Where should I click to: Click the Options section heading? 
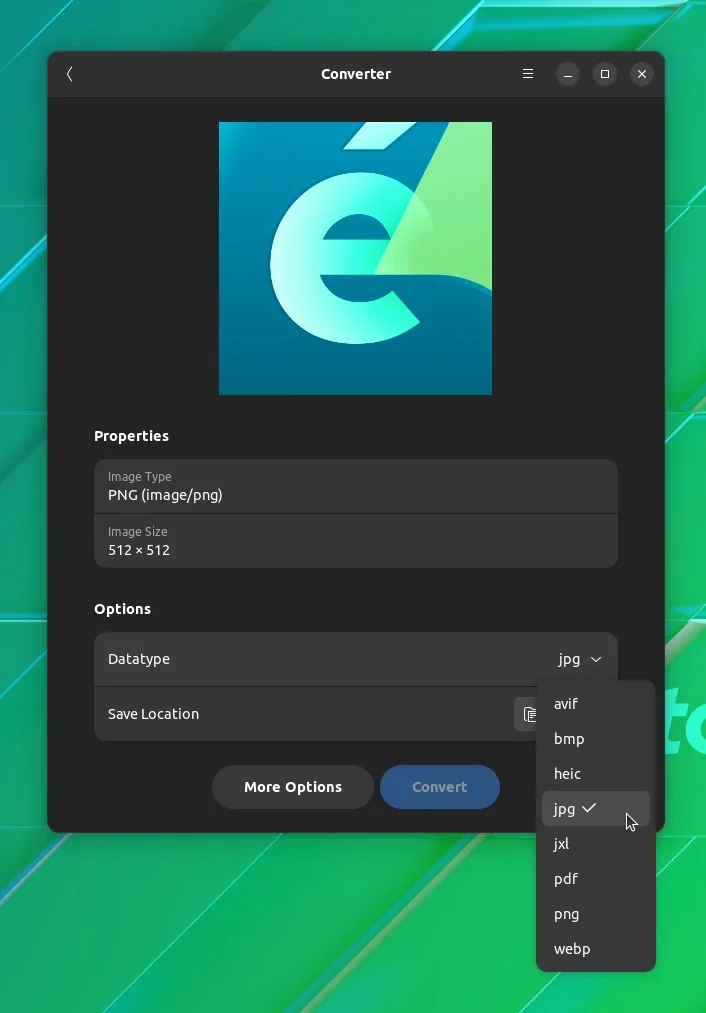point(122,609)
